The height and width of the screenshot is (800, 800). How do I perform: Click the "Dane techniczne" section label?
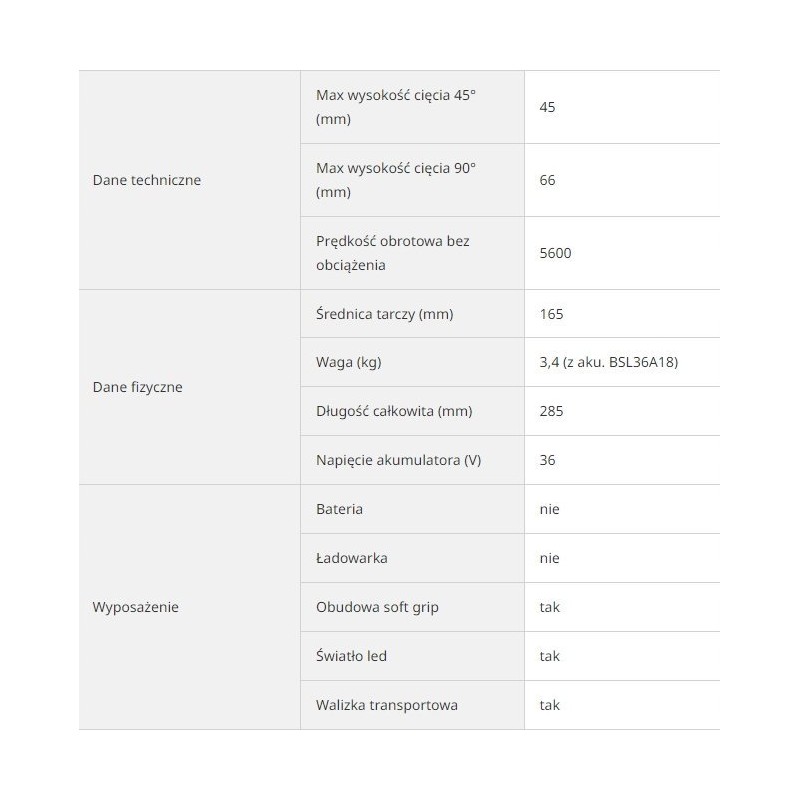(146, 181)
